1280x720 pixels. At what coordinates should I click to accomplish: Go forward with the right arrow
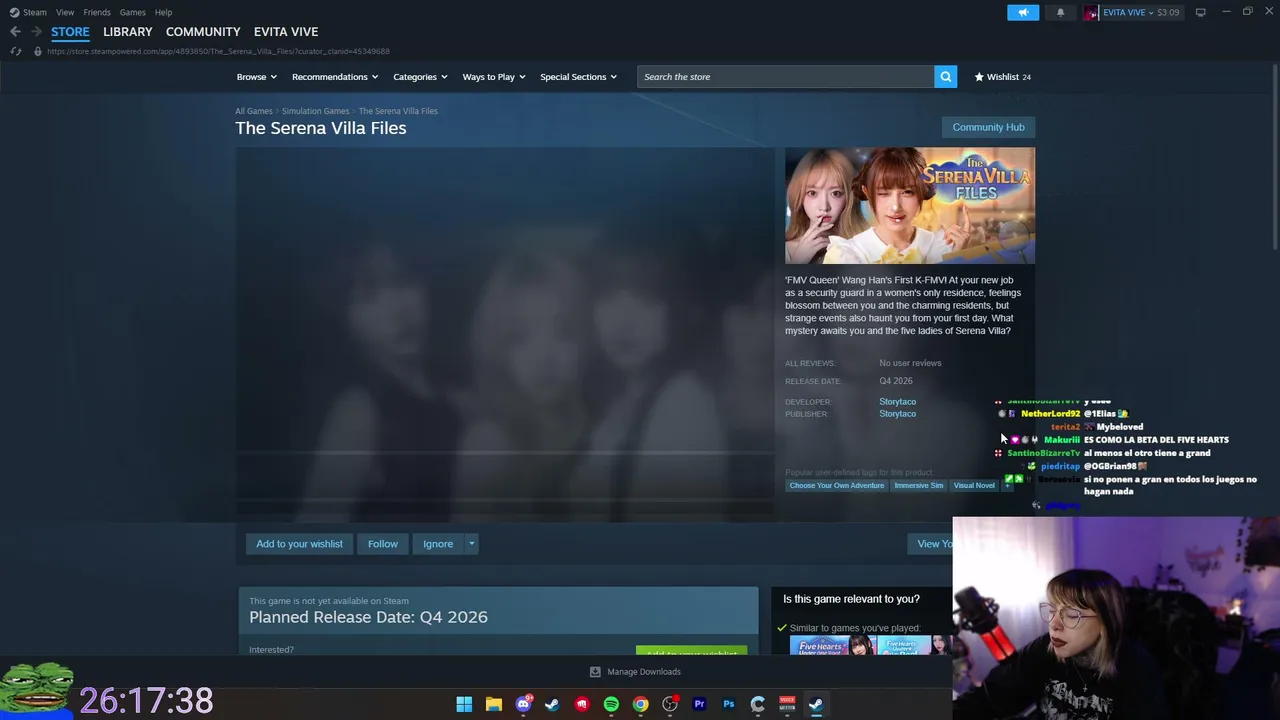(36, 32)
